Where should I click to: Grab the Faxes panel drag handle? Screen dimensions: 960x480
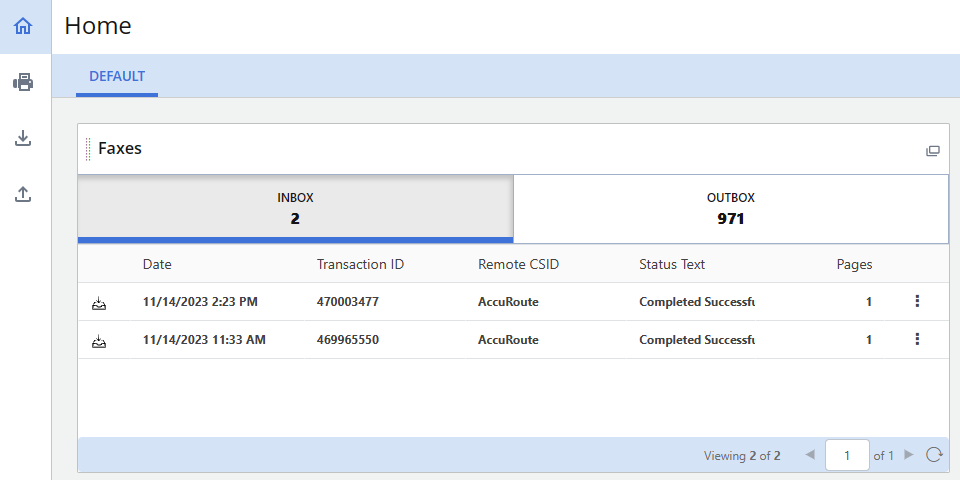88,149
